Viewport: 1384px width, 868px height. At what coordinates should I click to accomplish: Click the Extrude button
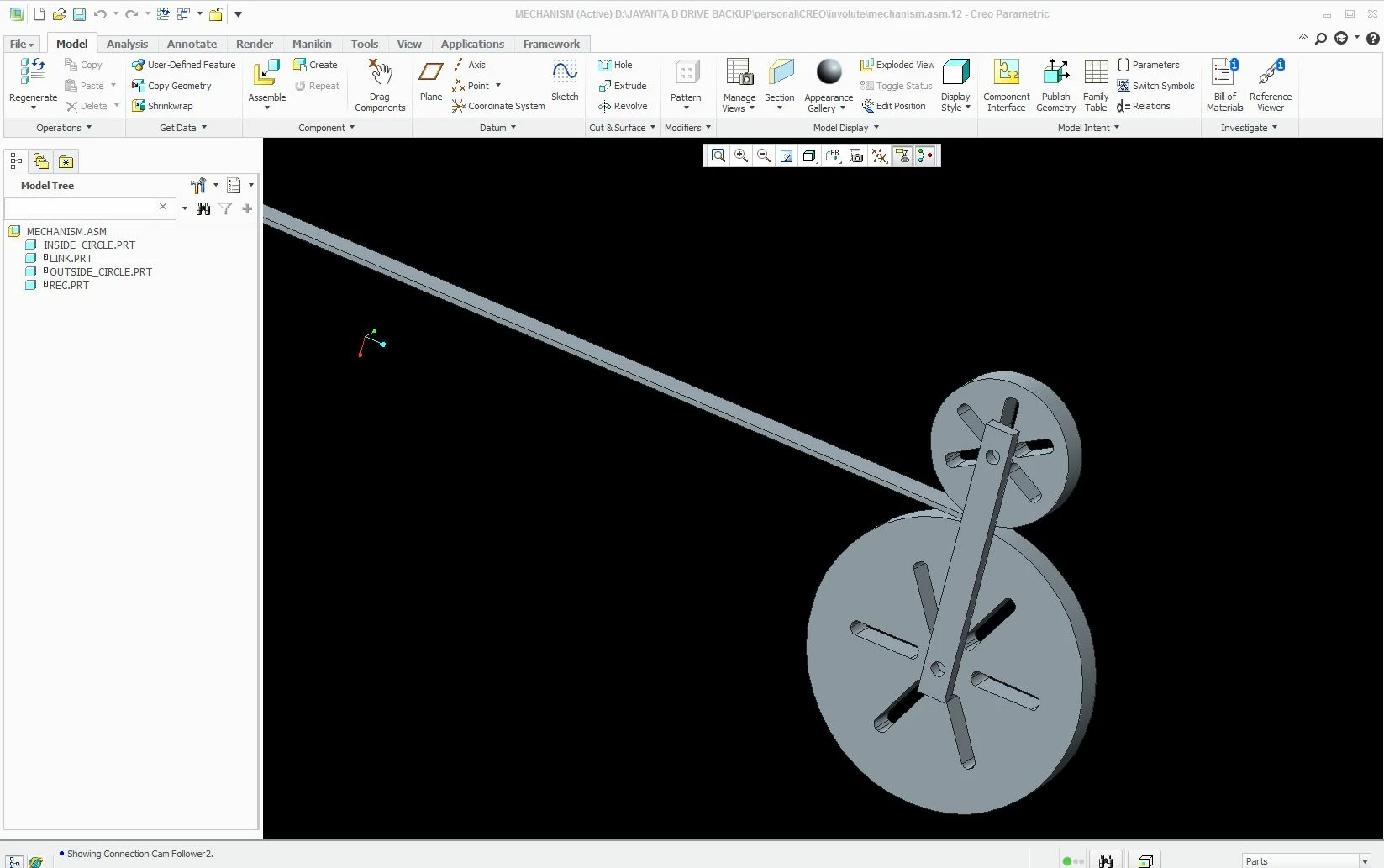click(623, 86)
